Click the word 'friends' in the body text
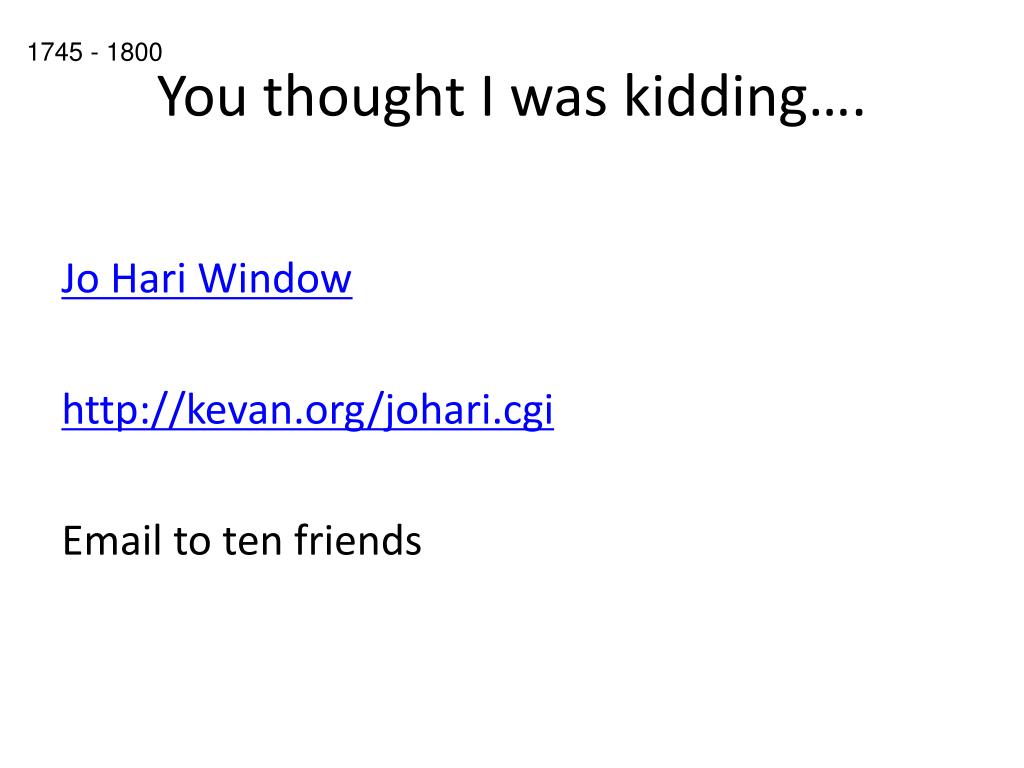The image size is (1024, 768). (358, 541)
